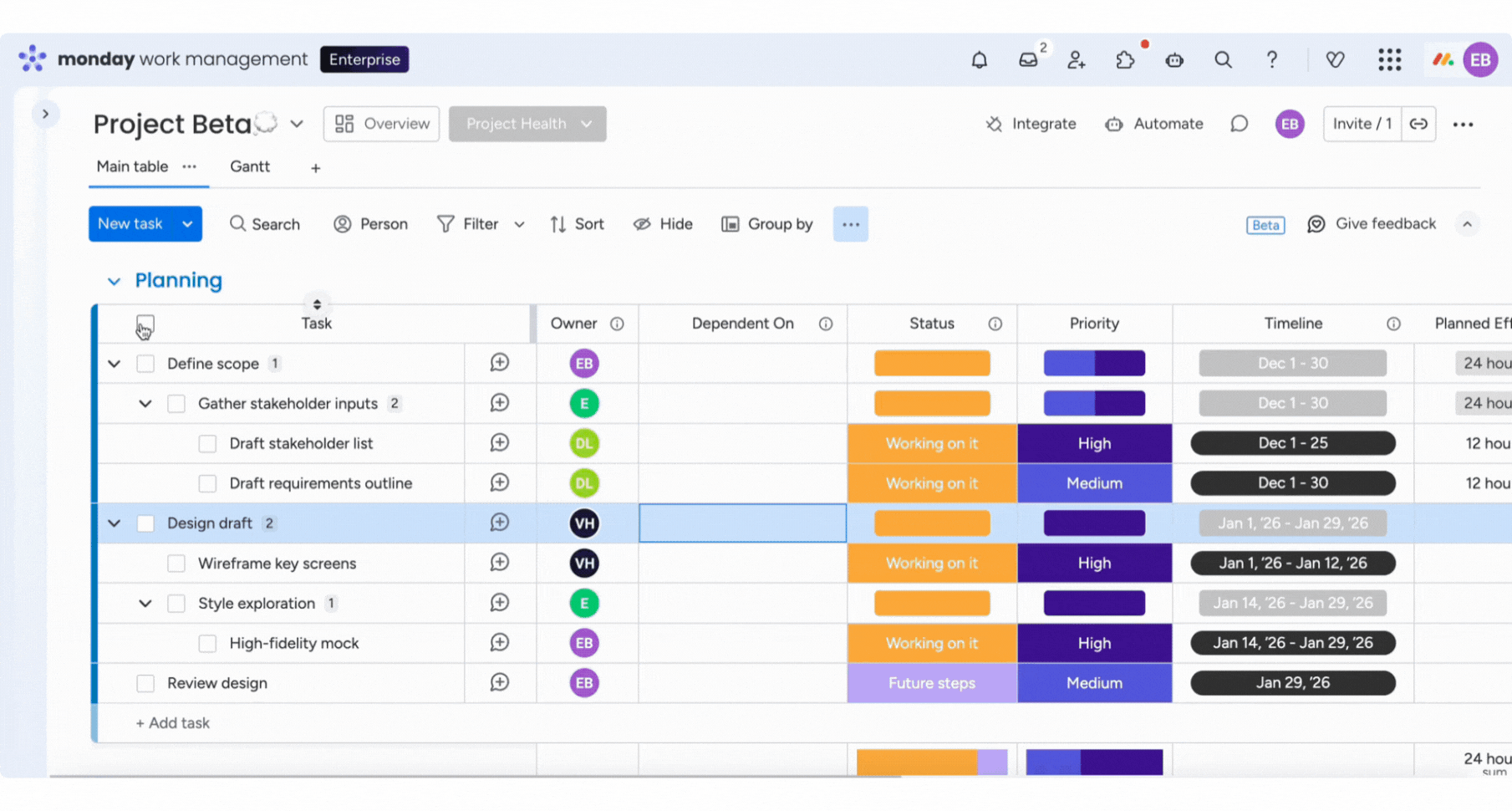1512x811 pixels.
Task: Open the autopilot robot icon in header
Action: [1174, 60]
